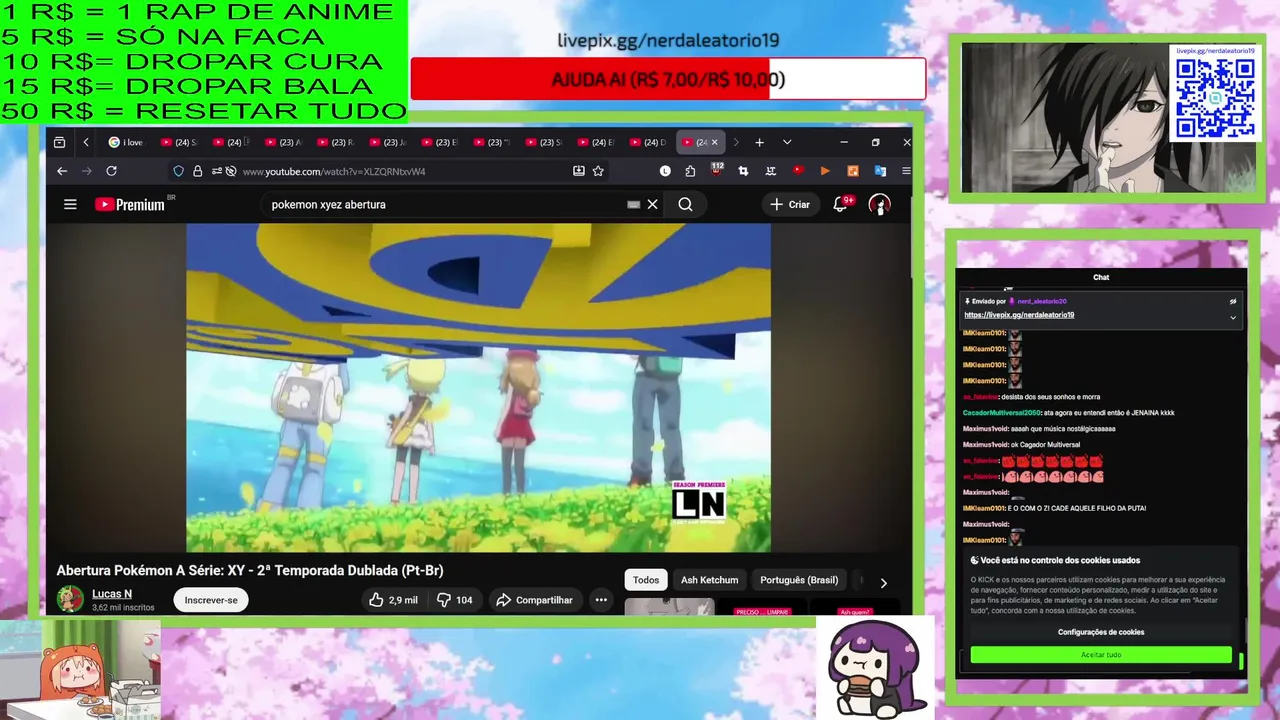Close the active YouTube tab
The height and width of the screenshot is (720, 1280).
[714, 142]
